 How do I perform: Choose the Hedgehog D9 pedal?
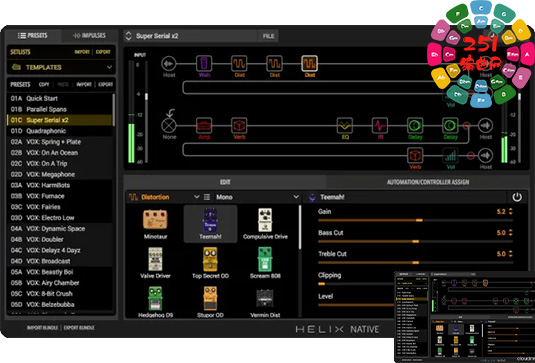[x=155, y=302]
